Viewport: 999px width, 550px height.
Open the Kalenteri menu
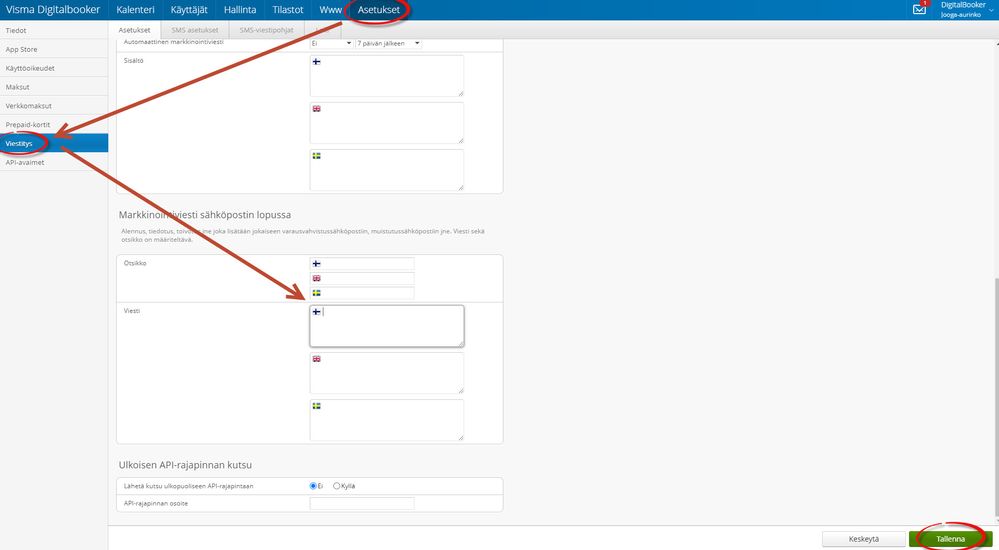(135, 10)
